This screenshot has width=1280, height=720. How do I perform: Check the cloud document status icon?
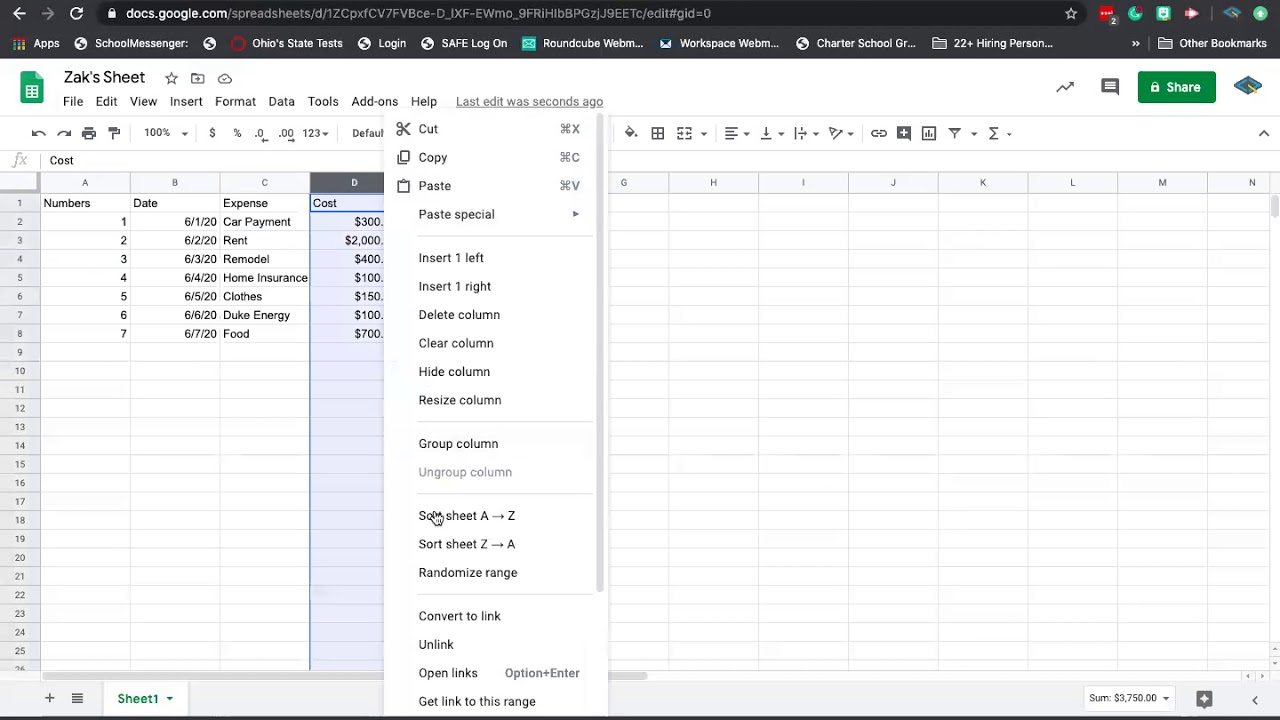225,78
